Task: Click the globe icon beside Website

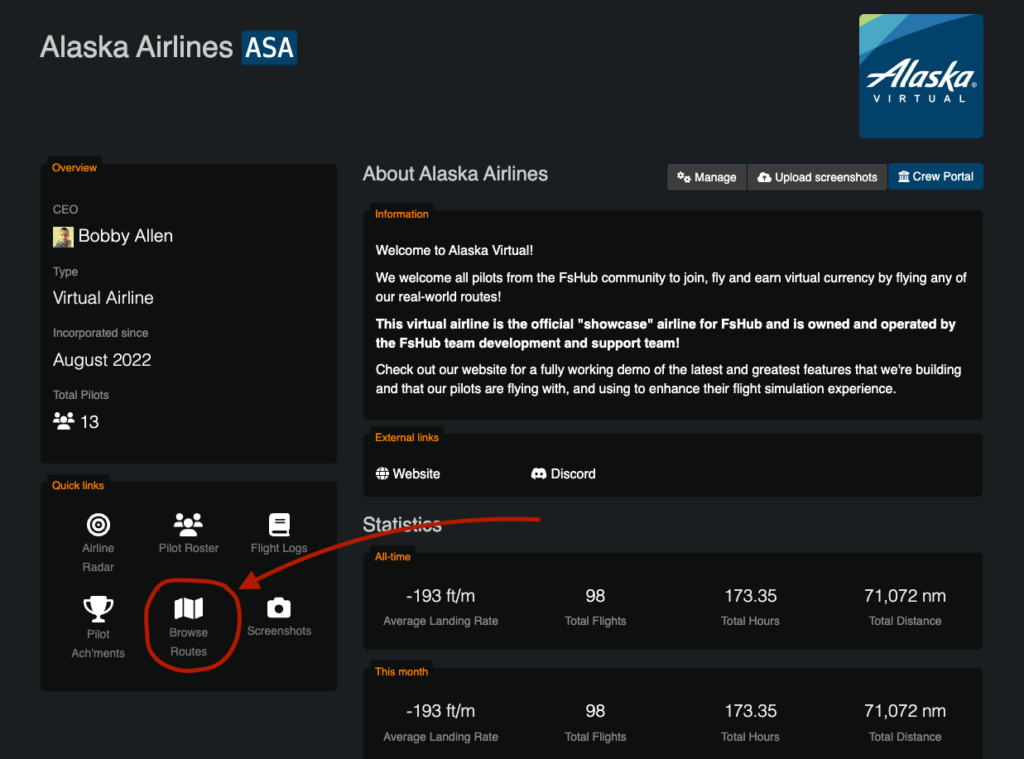Action: [382, 474]
